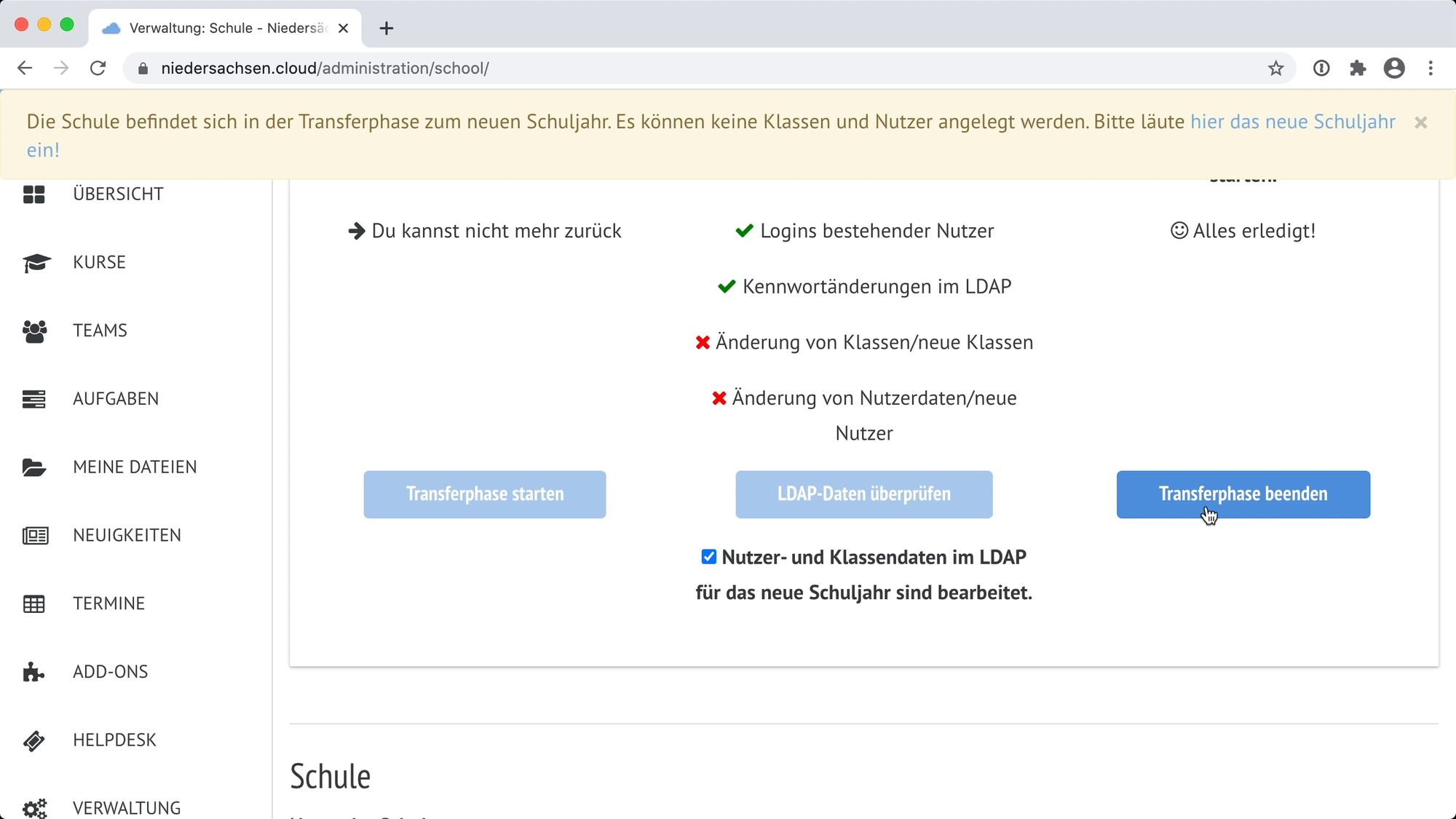Open Verwaltung gears icon in sidebar
Image resolution: width=1456 pixels, height=819 pixels.
[x=34, y=807]
